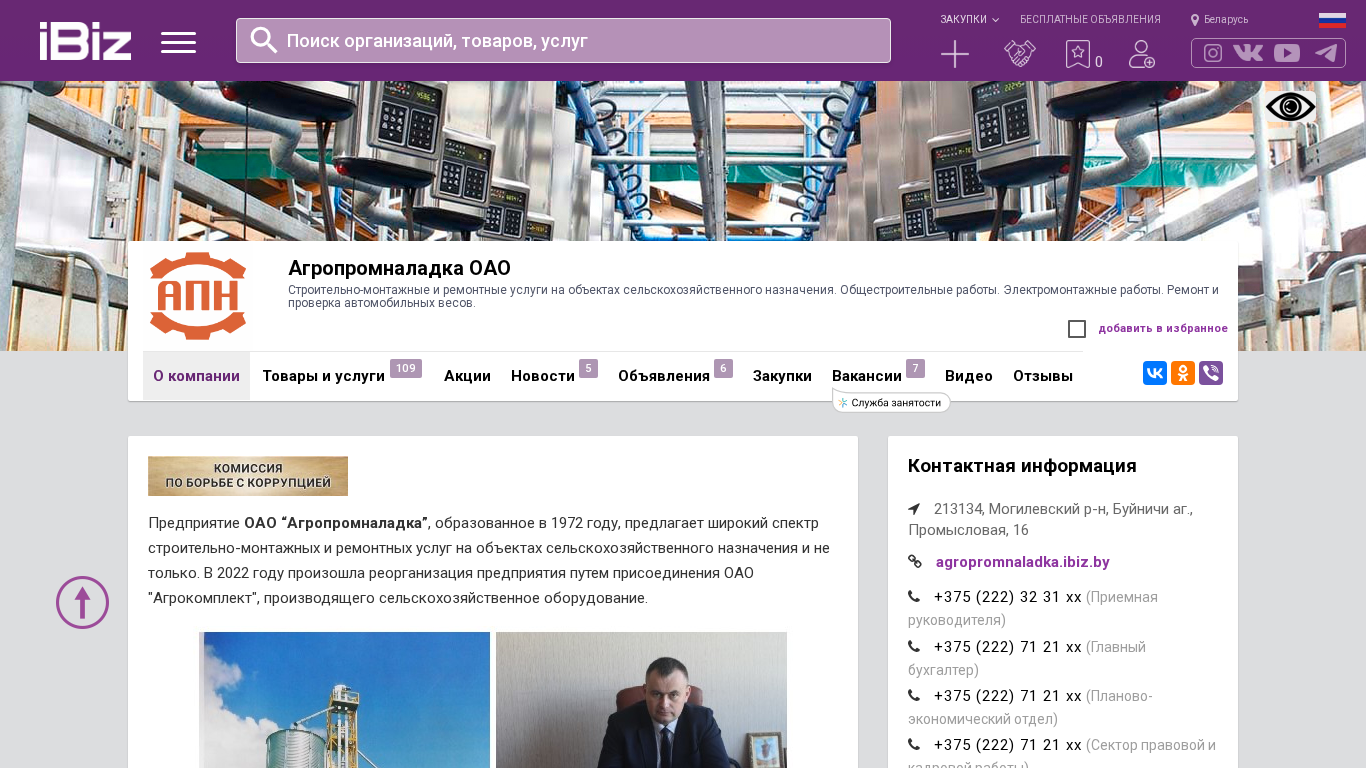Check the add to favorites checkbox

[x=1077, y=329]
